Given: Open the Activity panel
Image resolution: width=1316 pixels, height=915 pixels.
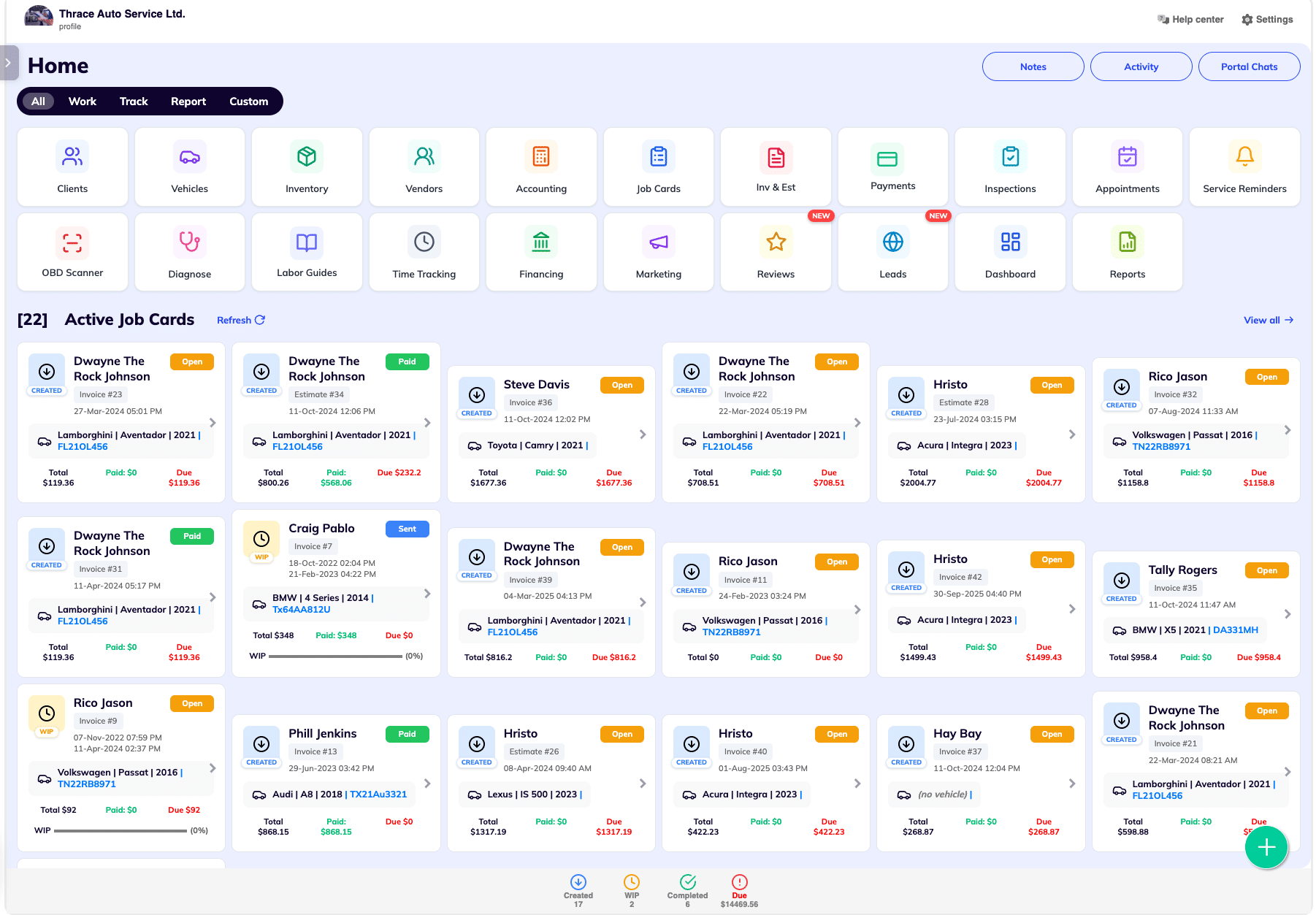Looking at the screenshot, I should [1141, 66].
